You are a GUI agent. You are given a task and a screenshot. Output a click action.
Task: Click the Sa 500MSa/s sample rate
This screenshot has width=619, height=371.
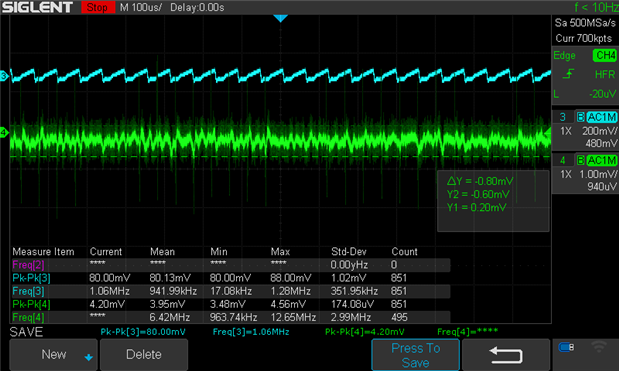(585, 23)
